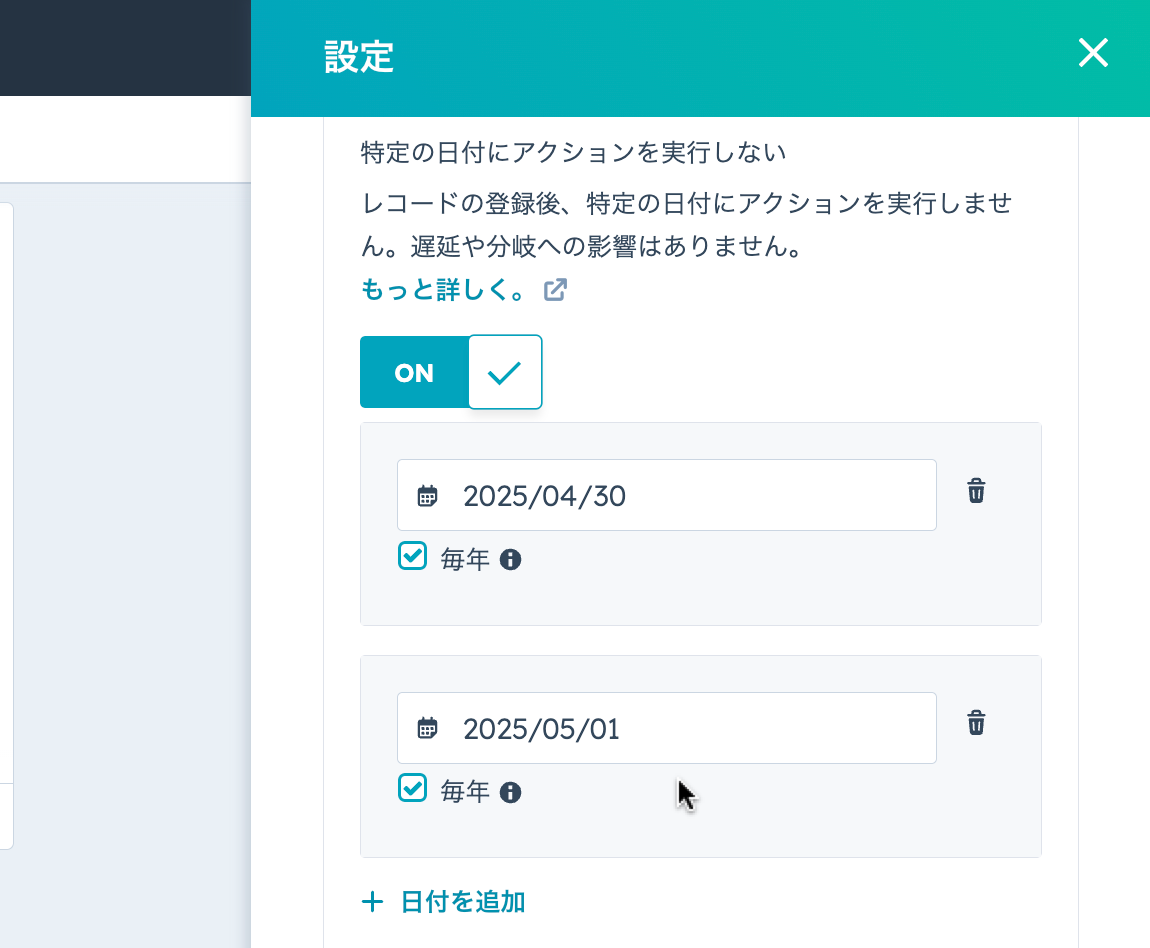Show info for 毎年 under 2025/05/01
Screen dimensions: 1150x948
(x=510, y=793)
